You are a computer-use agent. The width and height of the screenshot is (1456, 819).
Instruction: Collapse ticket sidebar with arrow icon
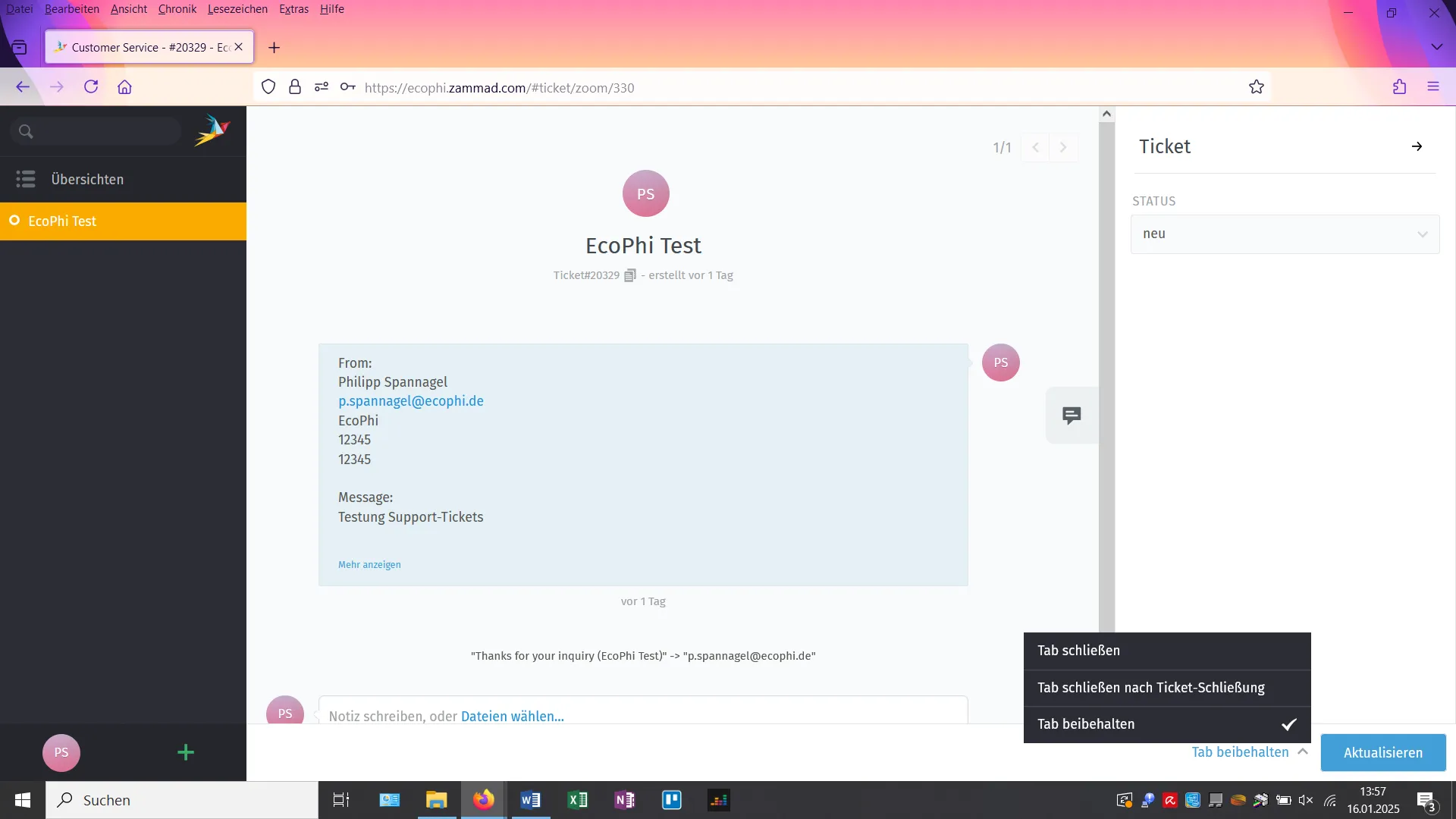click(x=1417, y=146)
